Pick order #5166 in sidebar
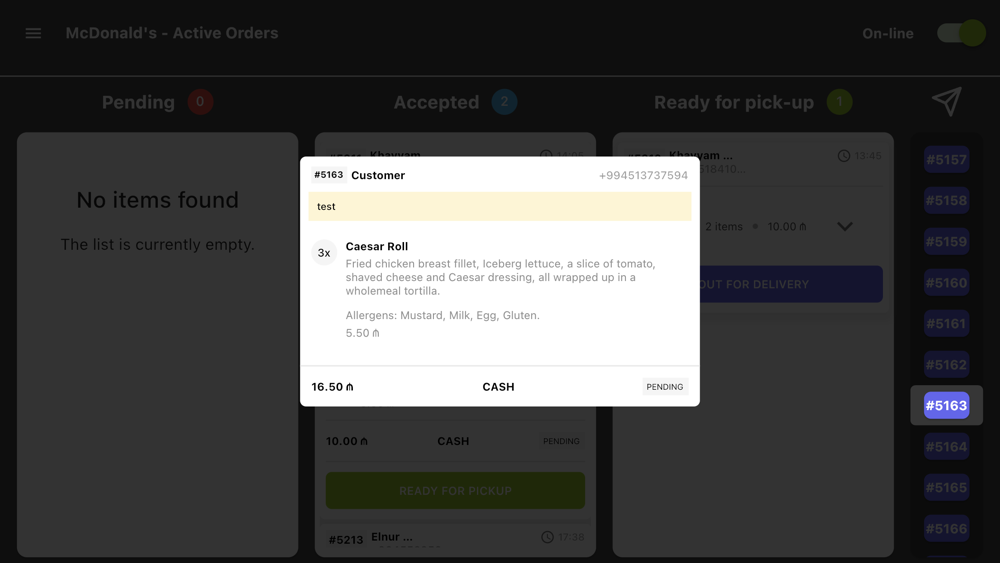Image resolution: width=1000 pixels, height=563 pixels. 946,529
